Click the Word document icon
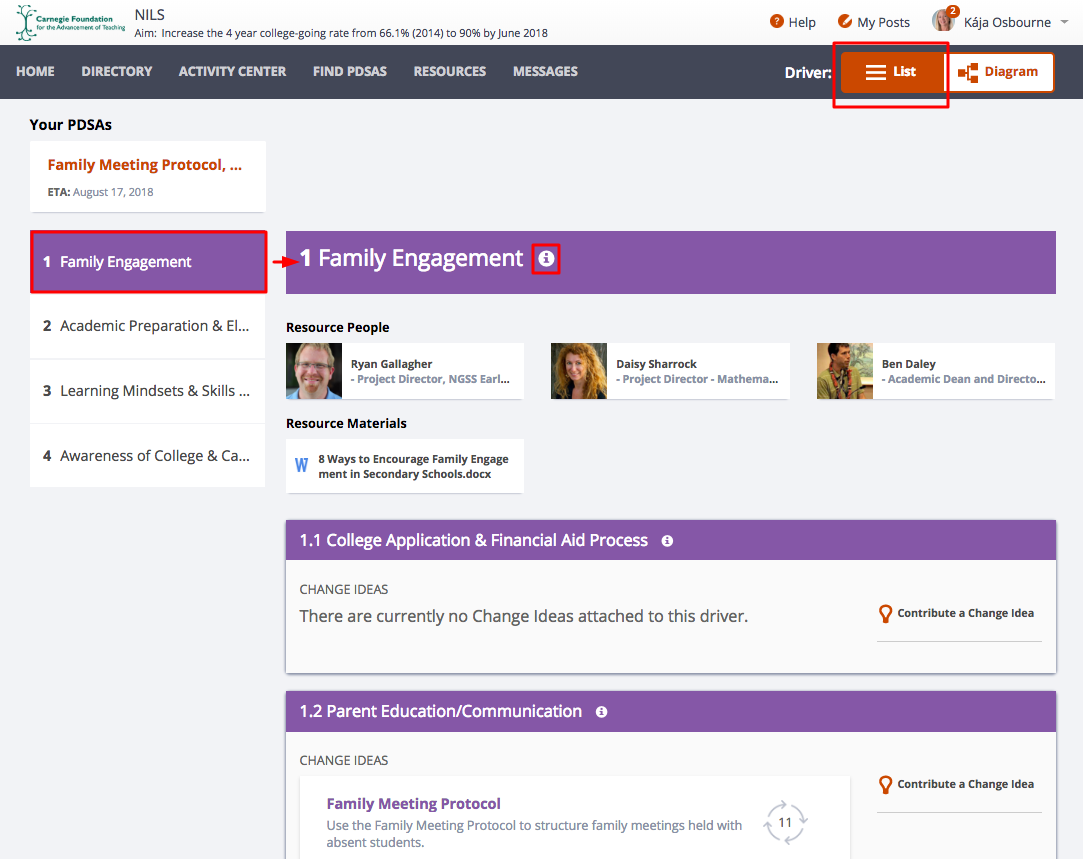Viewport: 1083px width, 859px height. 301,465
